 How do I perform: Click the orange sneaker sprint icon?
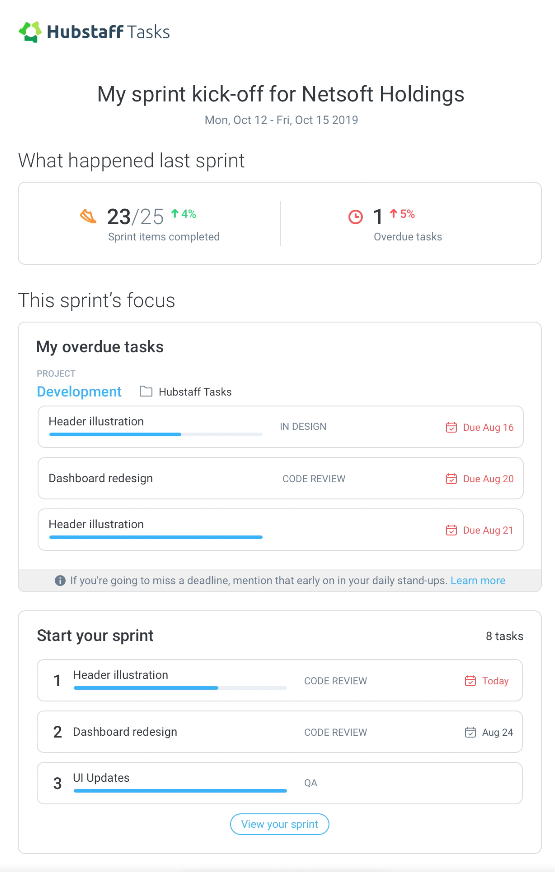tap(88, 215)
